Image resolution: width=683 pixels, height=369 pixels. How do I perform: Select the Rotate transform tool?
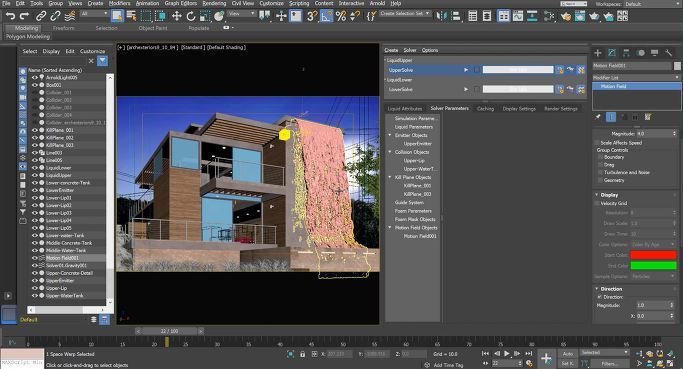tap(191, 17)
